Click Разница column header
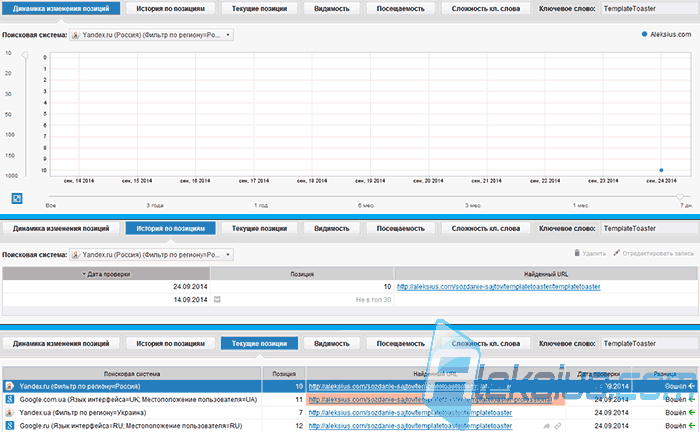This screenshot has width=700, height=432. [665, 374]
